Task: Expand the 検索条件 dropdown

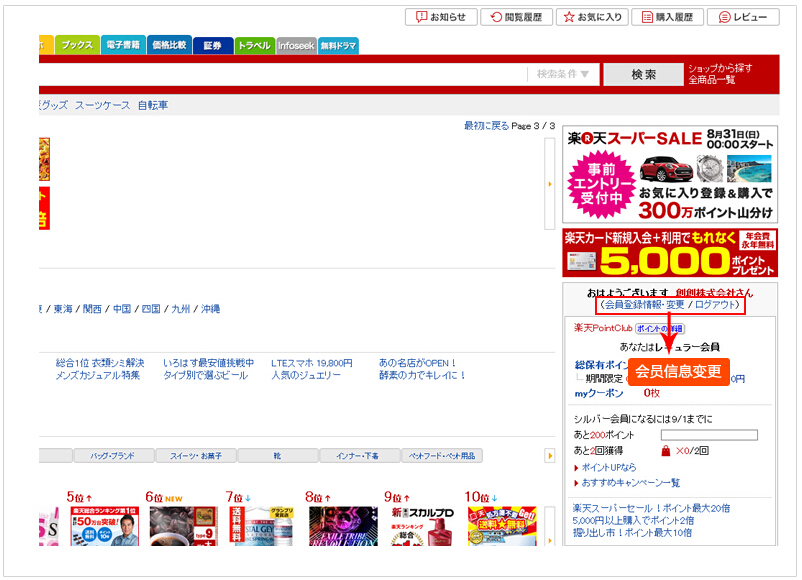Action: [569, 74]
